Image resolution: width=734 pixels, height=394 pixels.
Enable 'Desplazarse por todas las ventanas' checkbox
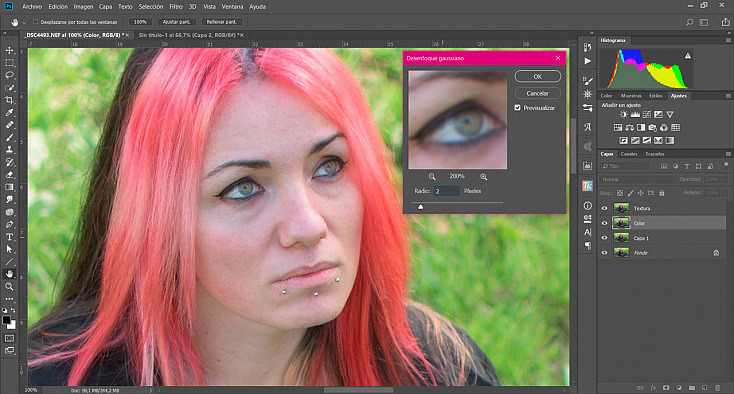36,22
